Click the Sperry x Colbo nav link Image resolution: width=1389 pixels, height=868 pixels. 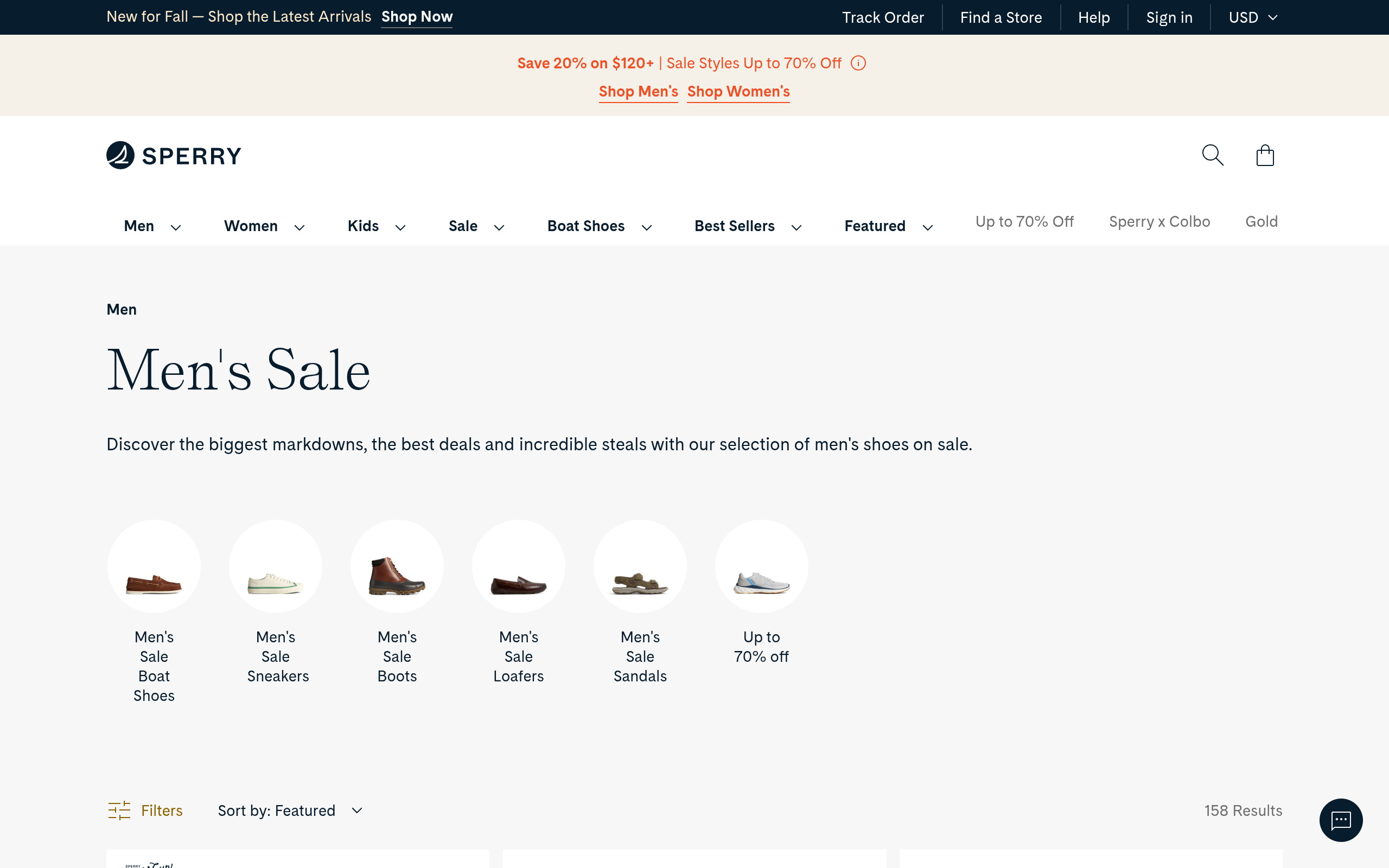(1159, 221)
